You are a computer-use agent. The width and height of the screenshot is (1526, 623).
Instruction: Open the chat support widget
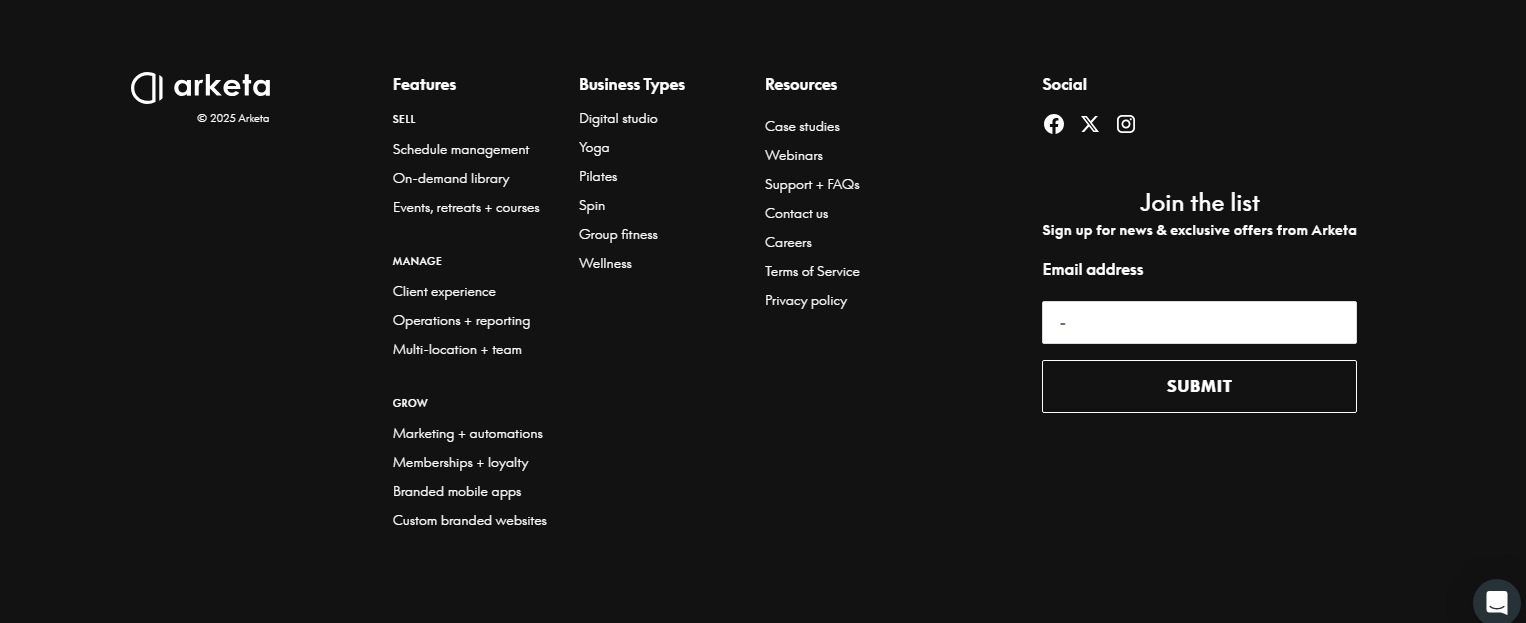pos(1496,601)
